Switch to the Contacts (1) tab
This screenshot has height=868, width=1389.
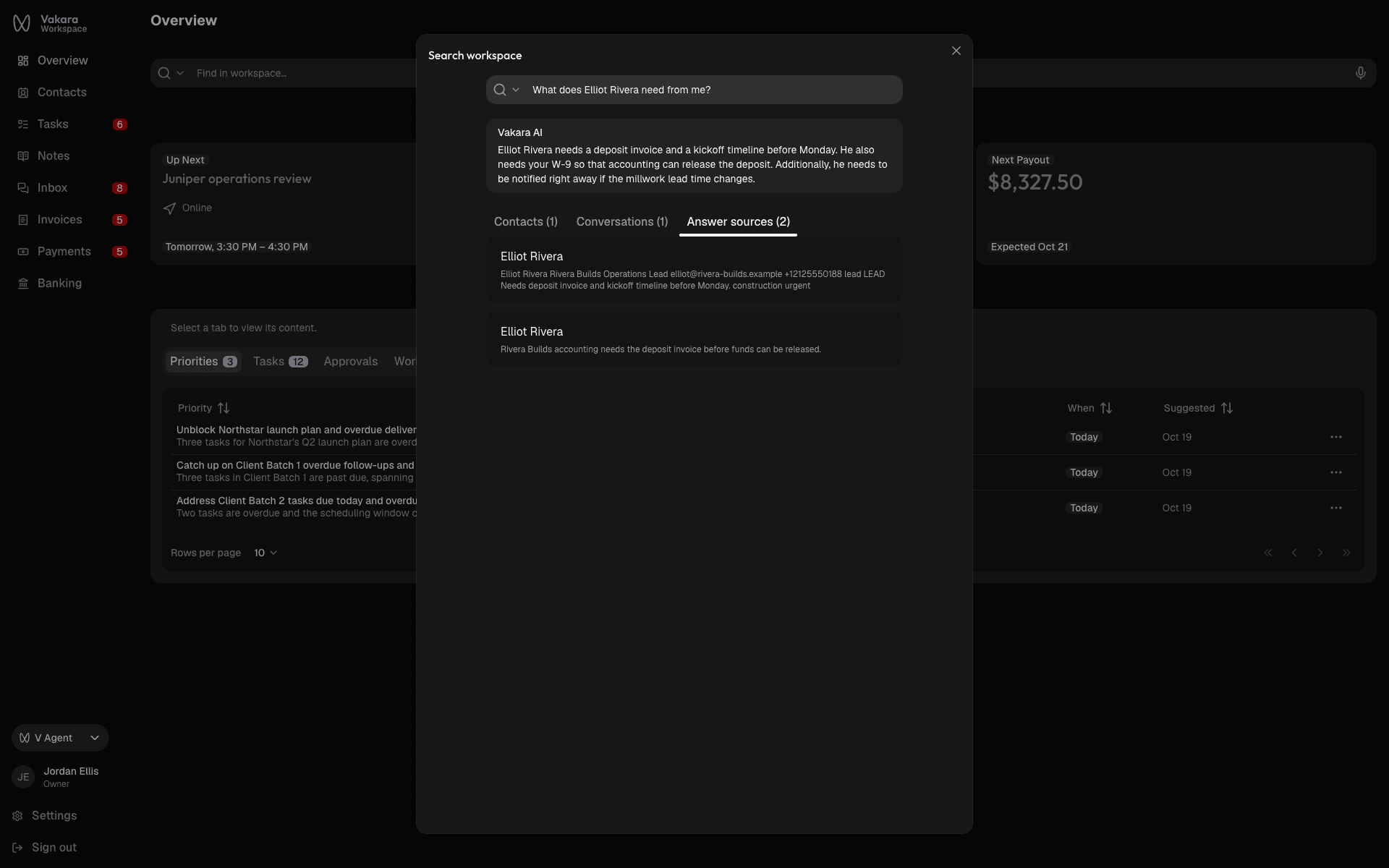(526, 222)
